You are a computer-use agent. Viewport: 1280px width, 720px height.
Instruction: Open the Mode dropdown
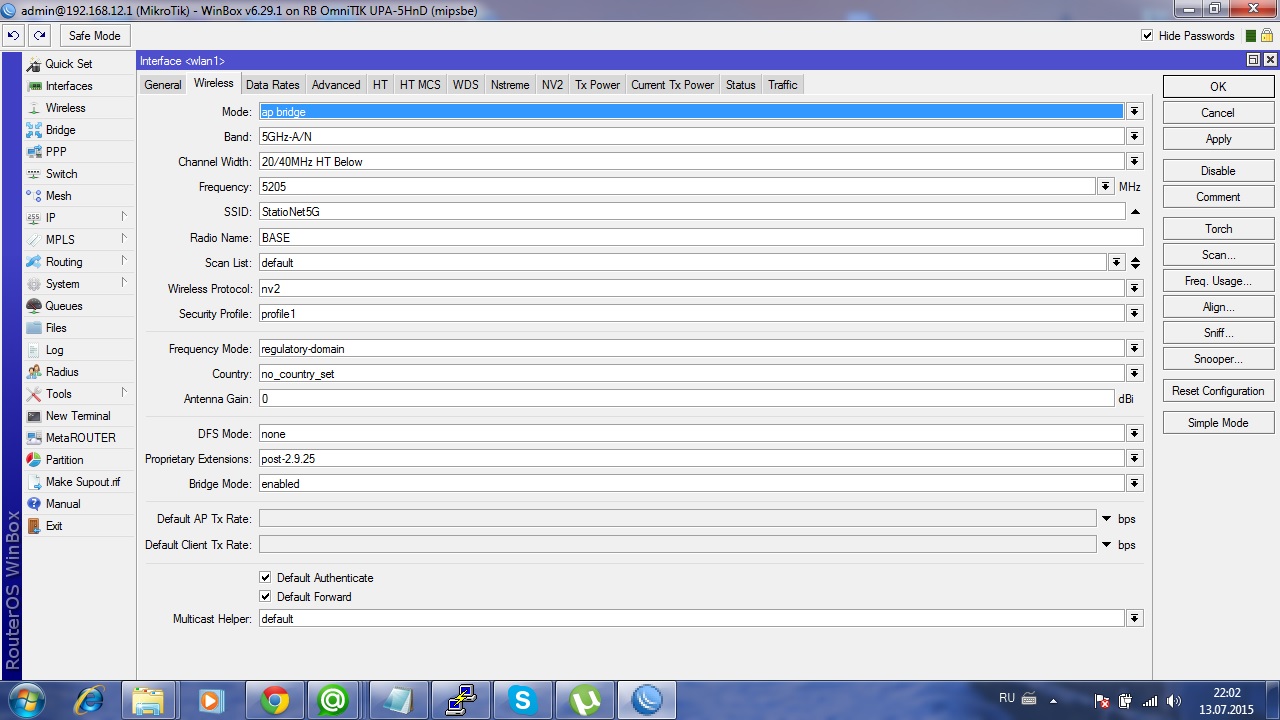coord(1134,112)
